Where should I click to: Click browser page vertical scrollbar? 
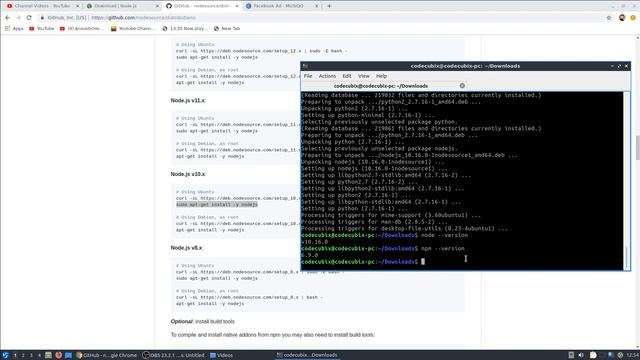click(x=637, y=148)
